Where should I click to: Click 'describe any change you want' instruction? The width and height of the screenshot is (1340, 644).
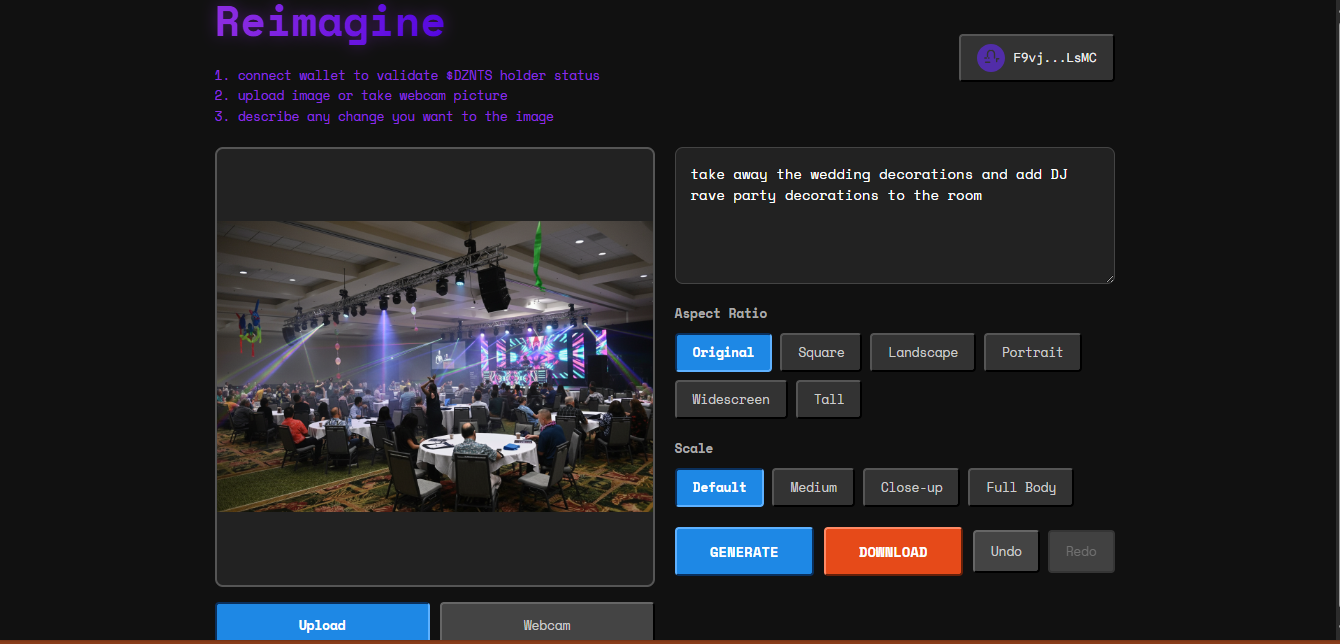coord(384,116)
